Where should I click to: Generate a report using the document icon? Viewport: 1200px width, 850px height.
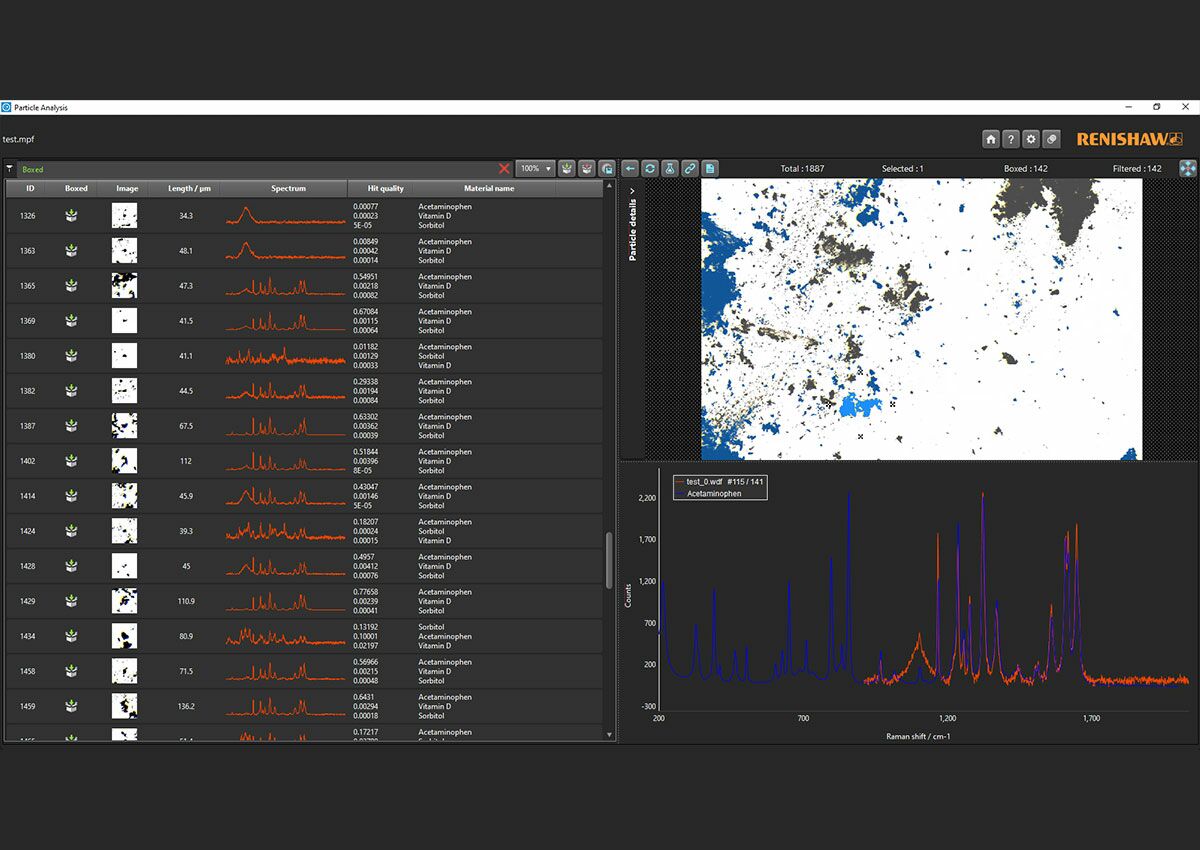(711, 168)
